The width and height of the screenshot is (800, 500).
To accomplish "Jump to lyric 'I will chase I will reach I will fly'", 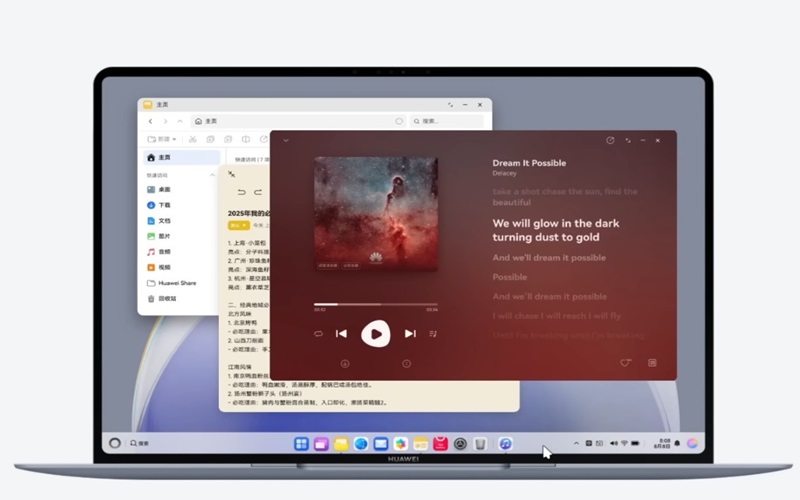I will coord(557,316).
